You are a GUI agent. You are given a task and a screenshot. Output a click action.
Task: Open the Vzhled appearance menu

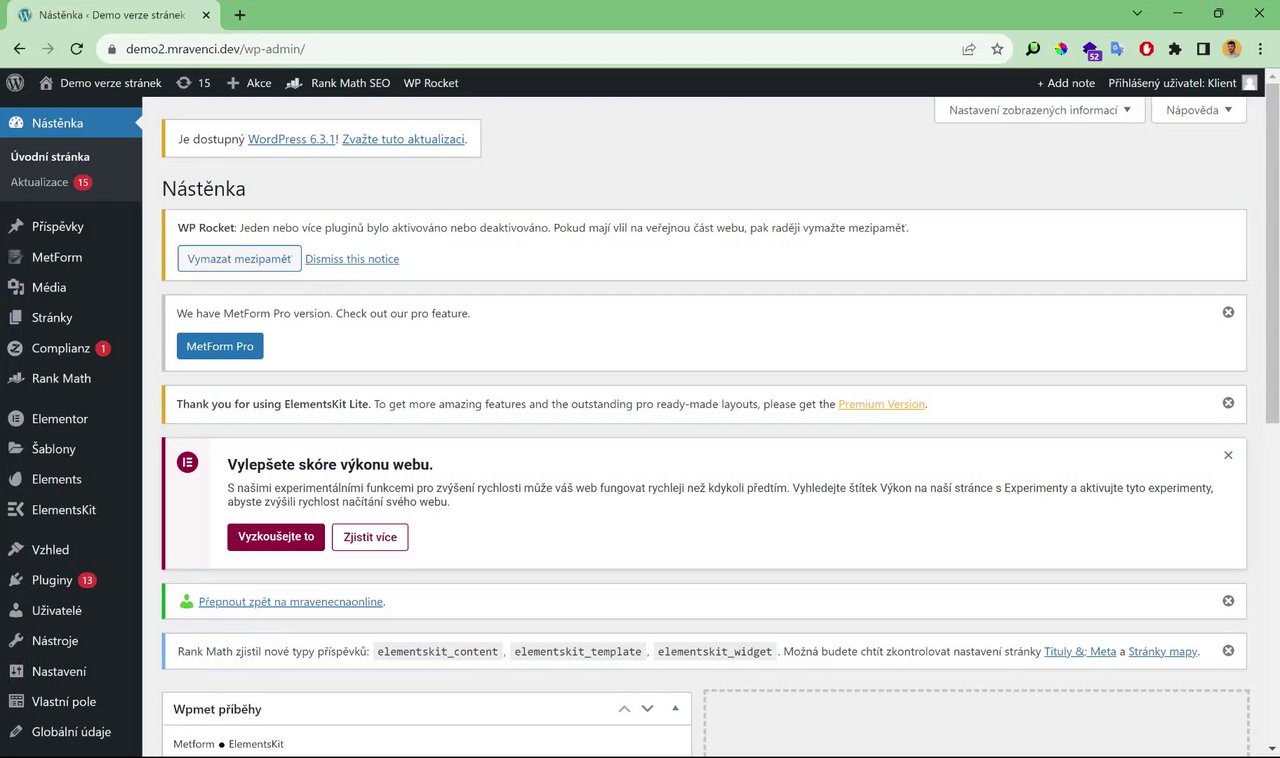(x=71, y=550)
